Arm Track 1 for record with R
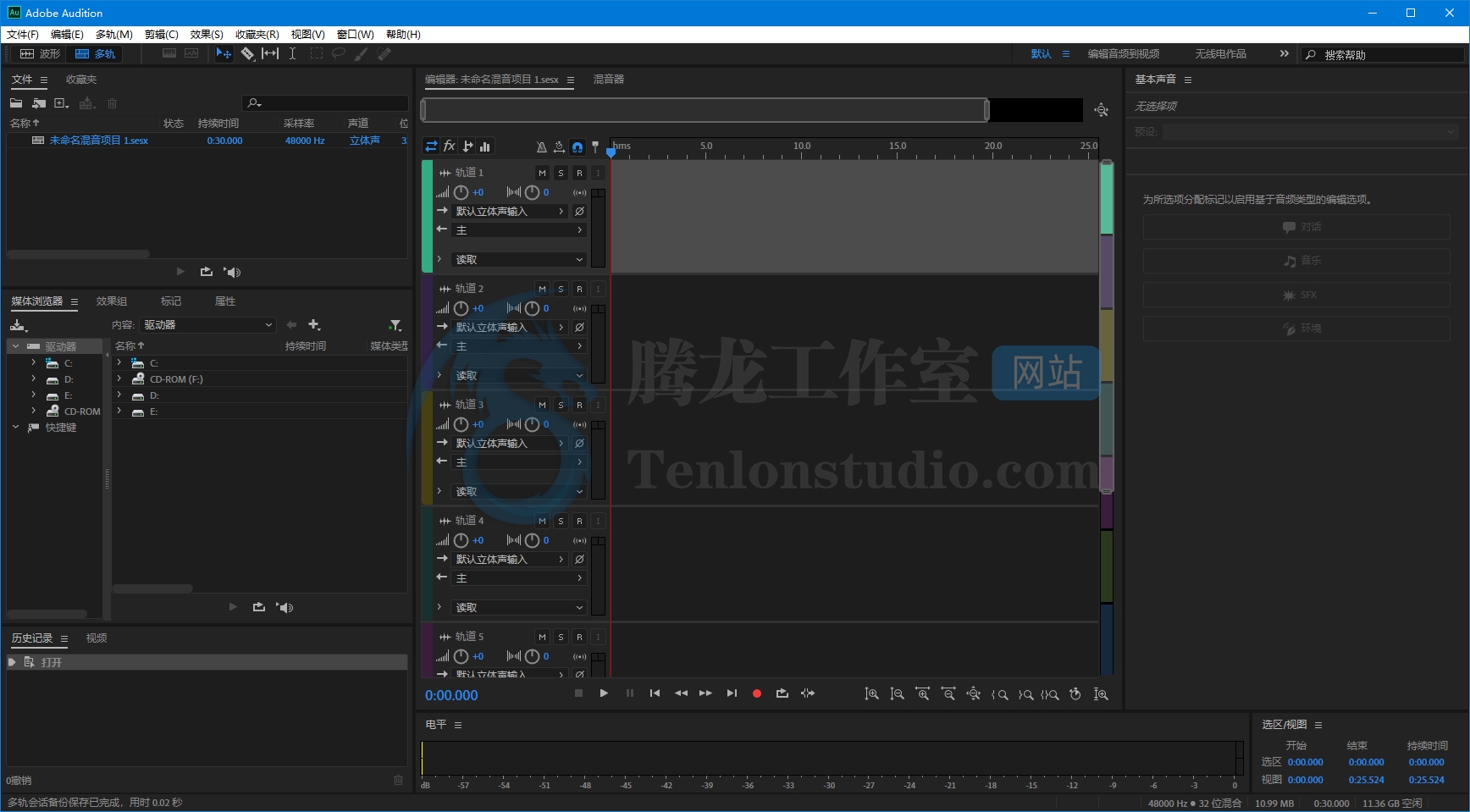Viewport: 1470px width, 812px height. pyautogui.click(x=579, y=173)
